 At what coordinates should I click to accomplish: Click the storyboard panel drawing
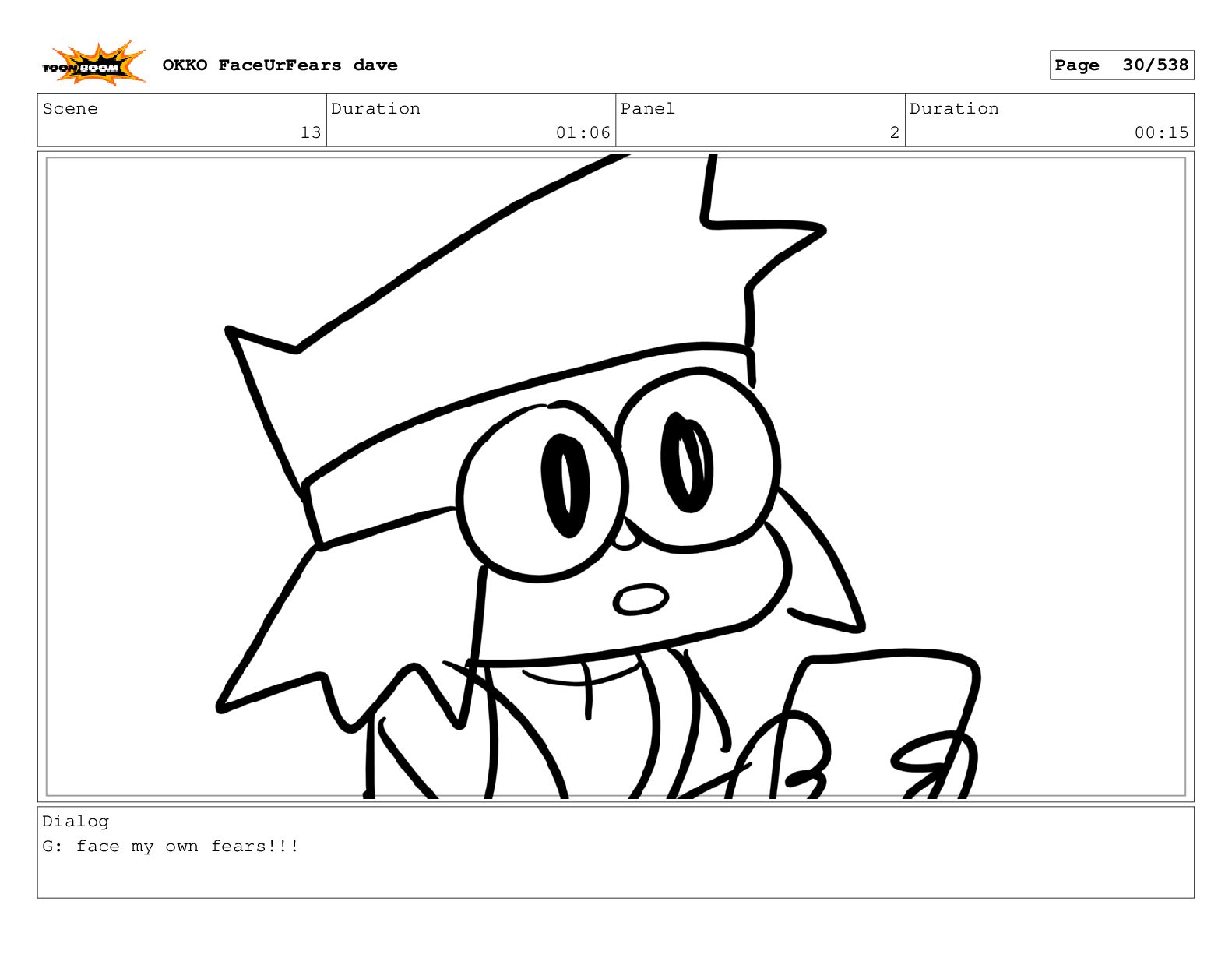coord(615,477)
